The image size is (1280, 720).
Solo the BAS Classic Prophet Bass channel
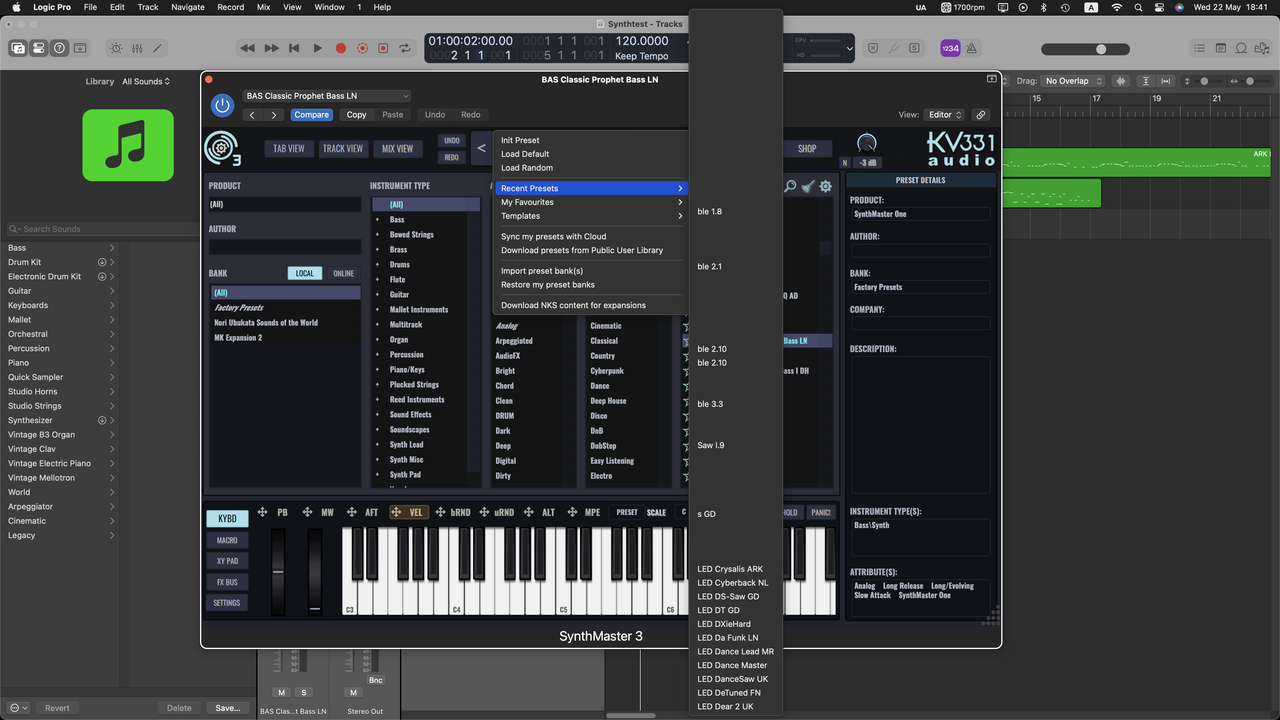pos(303,692)
